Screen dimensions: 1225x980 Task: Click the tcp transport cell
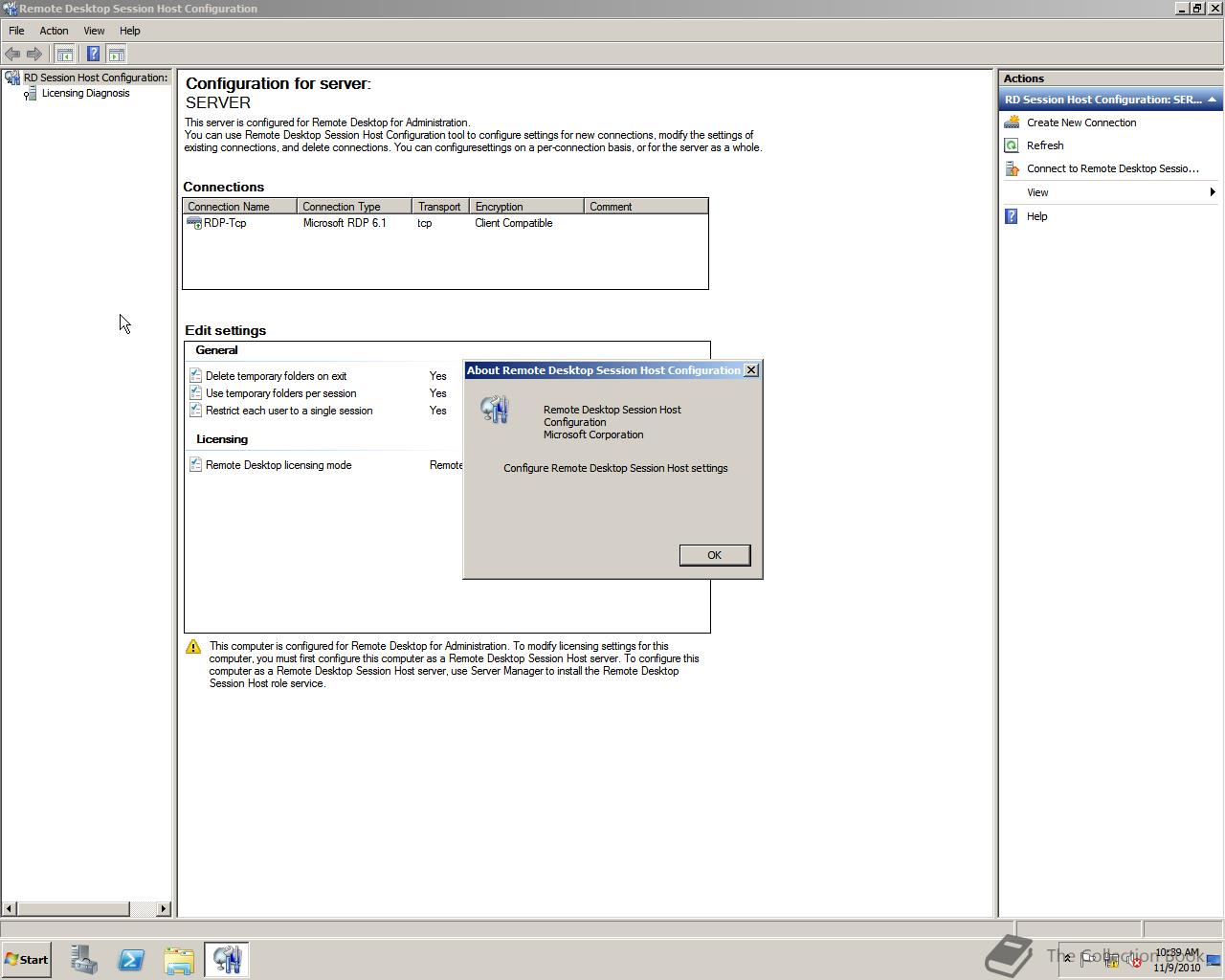[x=424, y=223]
